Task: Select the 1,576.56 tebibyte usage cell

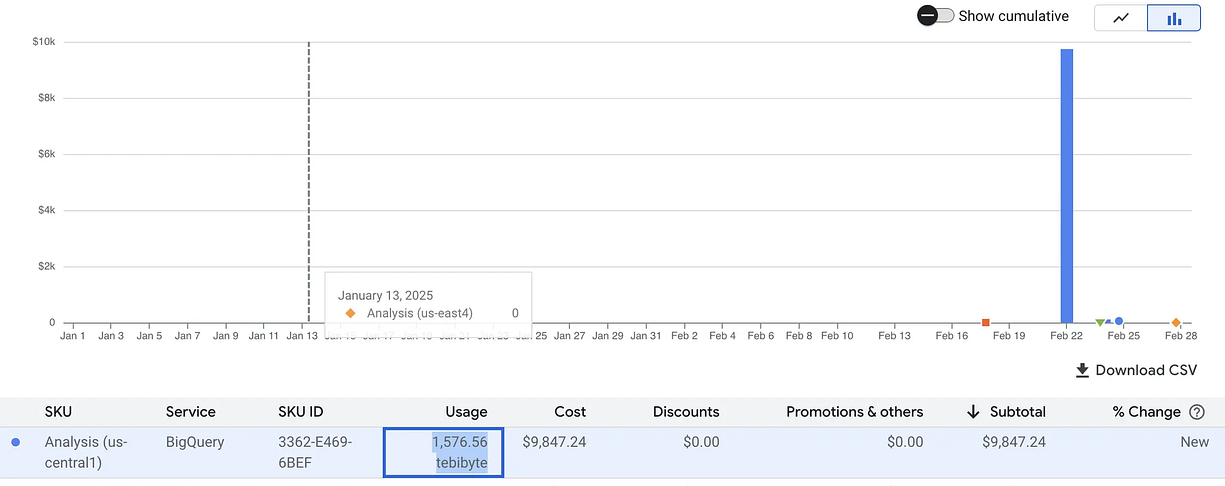Action: point(443,452)
